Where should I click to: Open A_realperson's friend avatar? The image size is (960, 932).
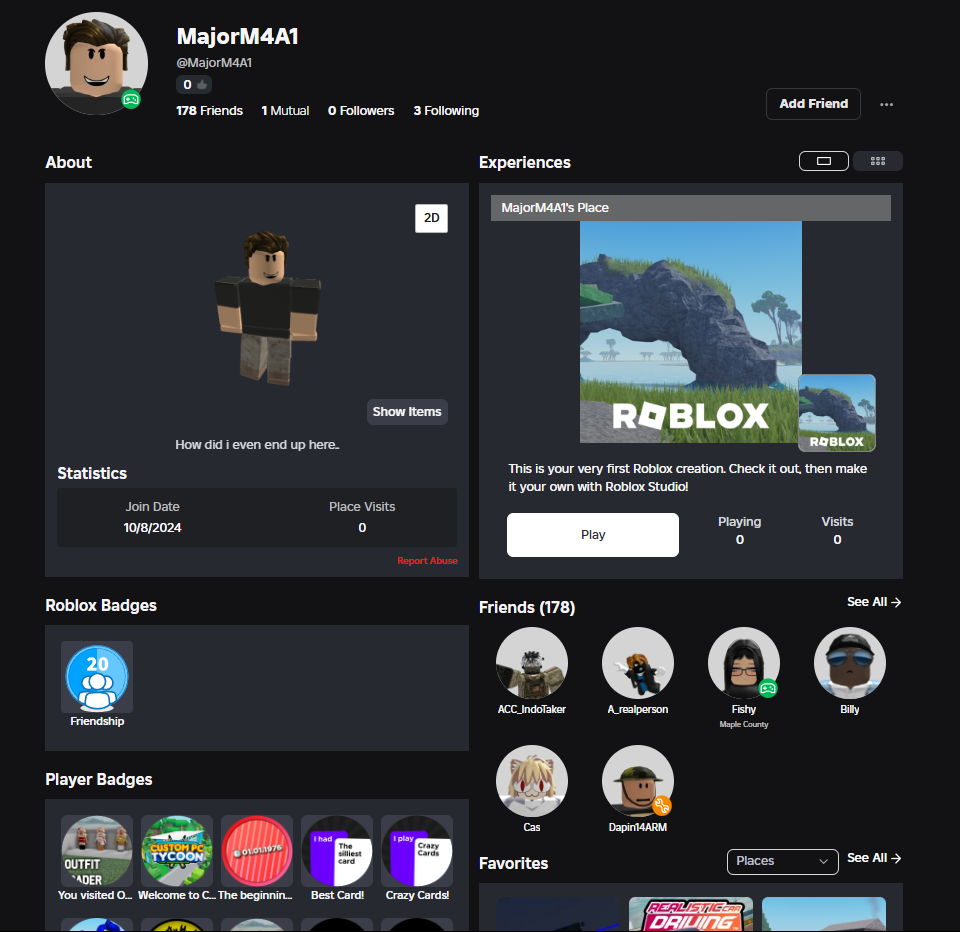638,663
